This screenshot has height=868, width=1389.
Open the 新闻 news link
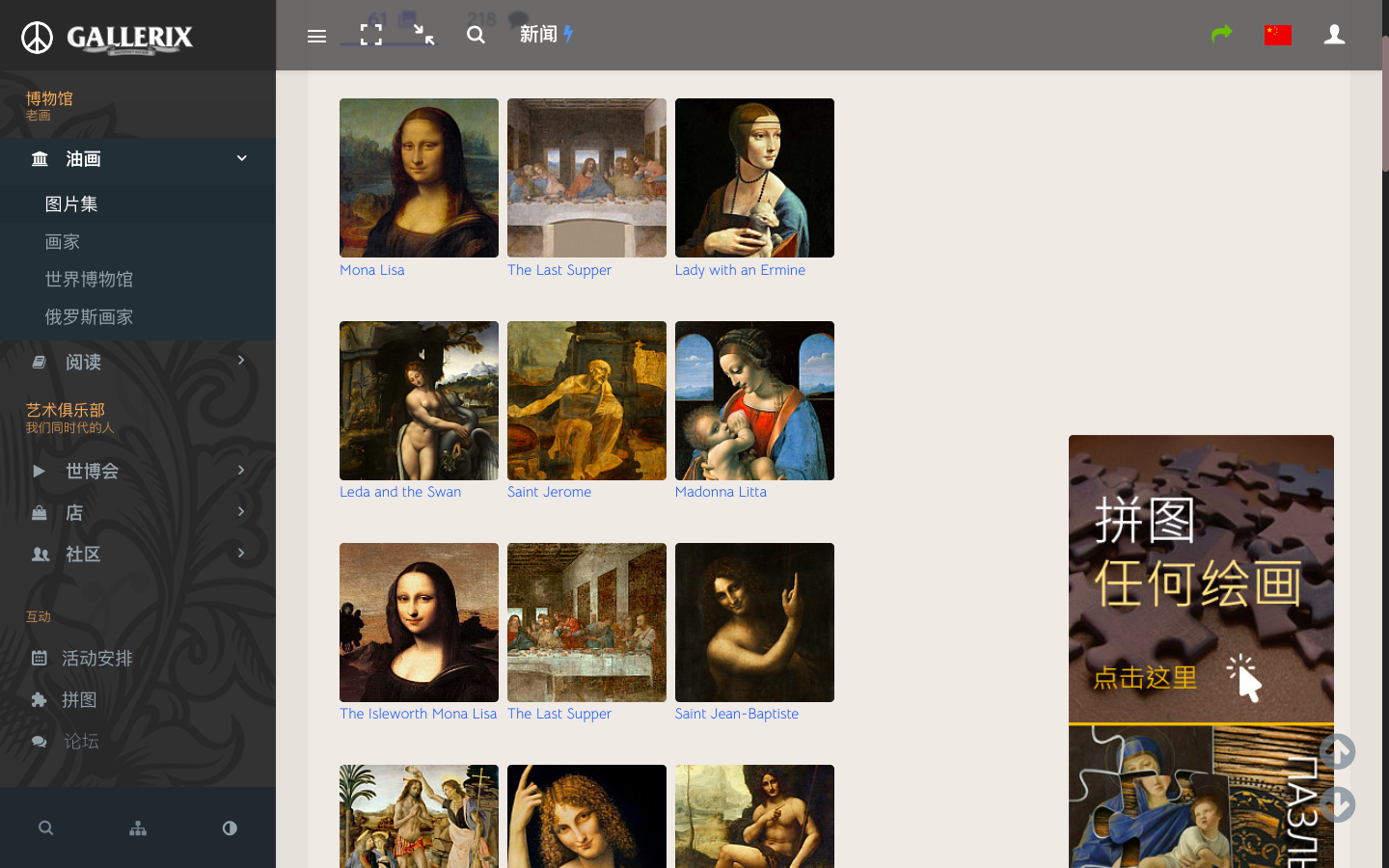[547, 34]
